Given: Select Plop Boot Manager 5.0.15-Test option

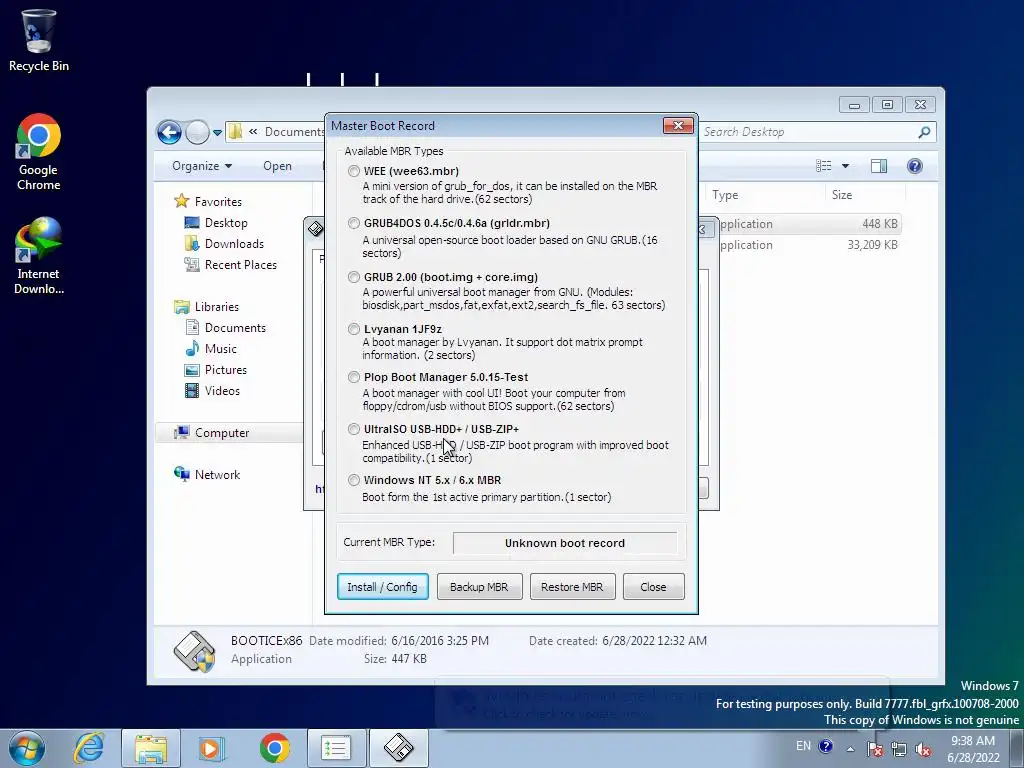Looking at the screenshot, I should click(353, 377).
